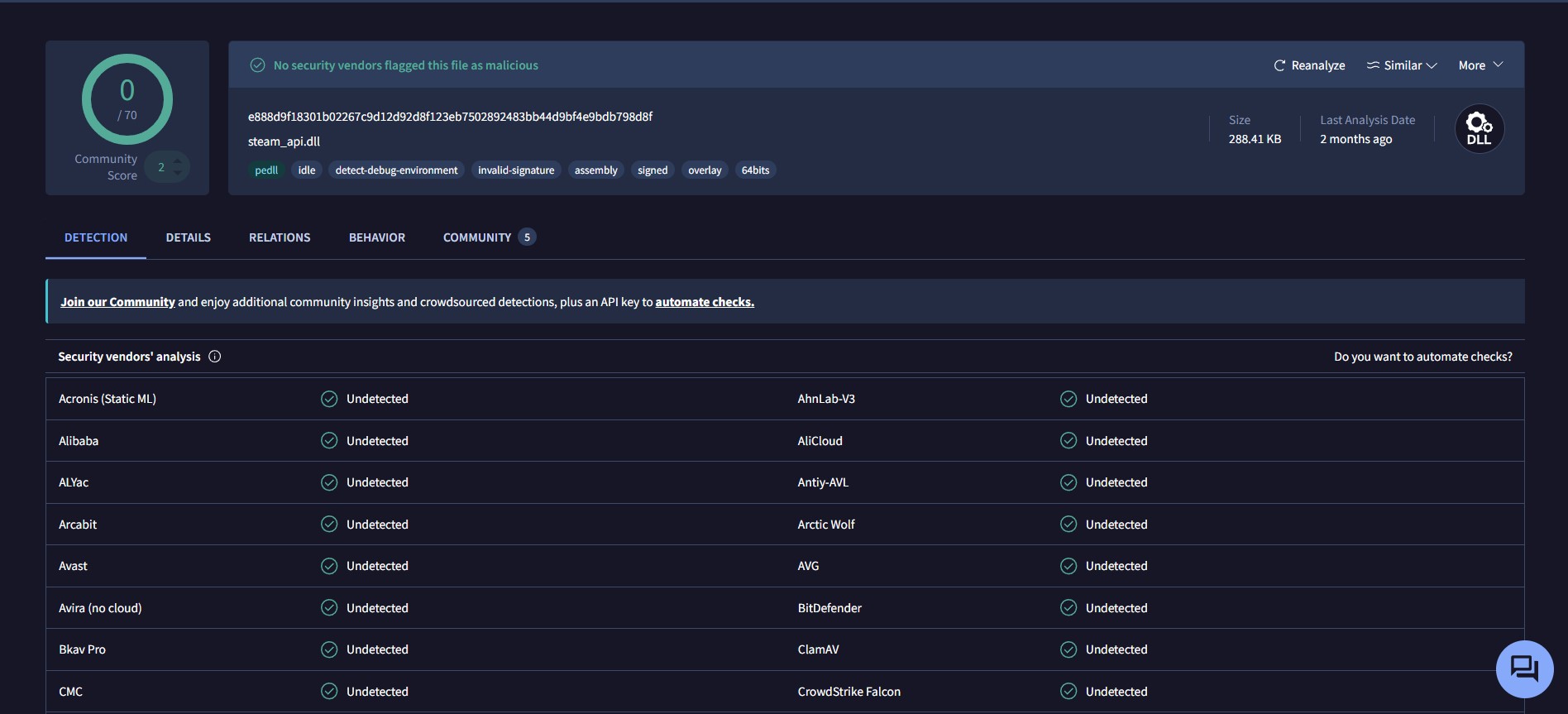Click the check icon in Arcabit row
The height and width of the screenshot is (714, 1568).
click(329, 525)
